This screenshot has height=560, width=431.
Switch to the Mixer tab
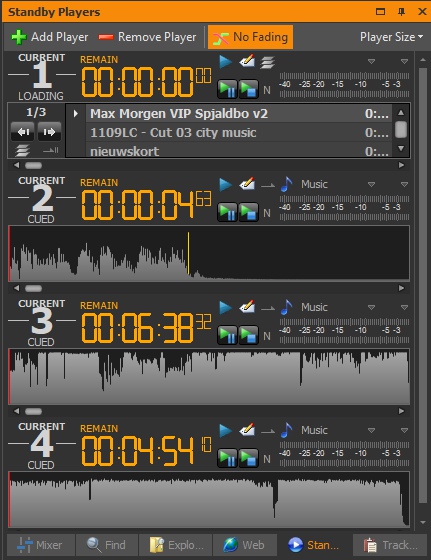tap(41, 545)
